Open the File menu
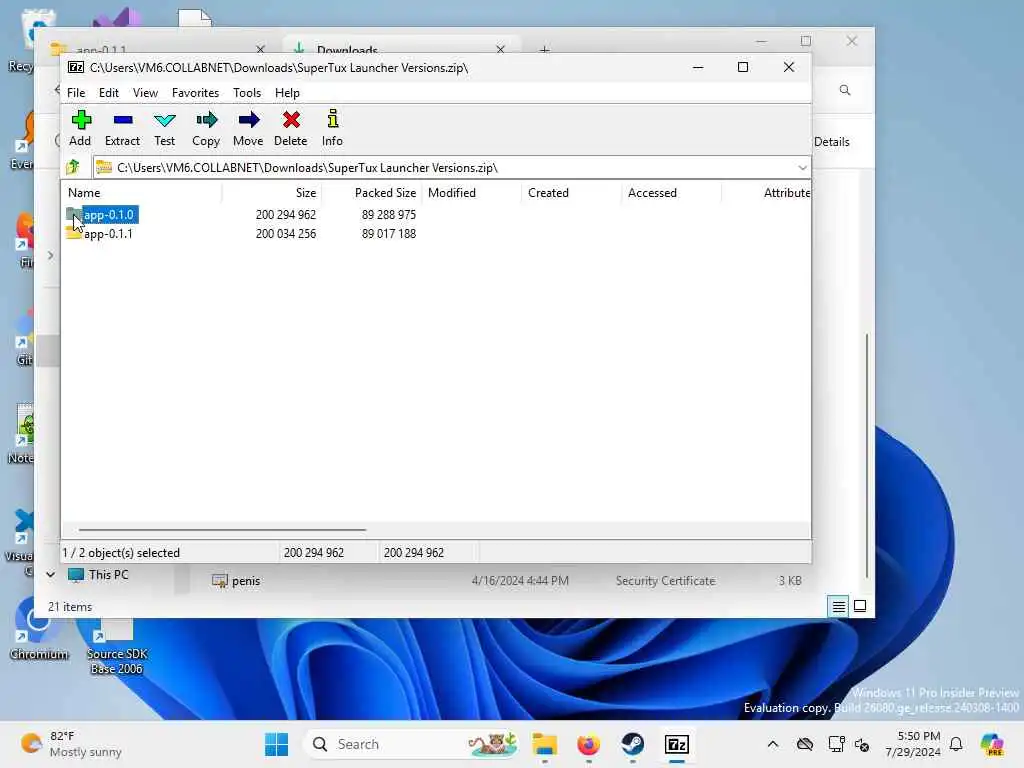 pyautogui.click(x=76, y=93)
